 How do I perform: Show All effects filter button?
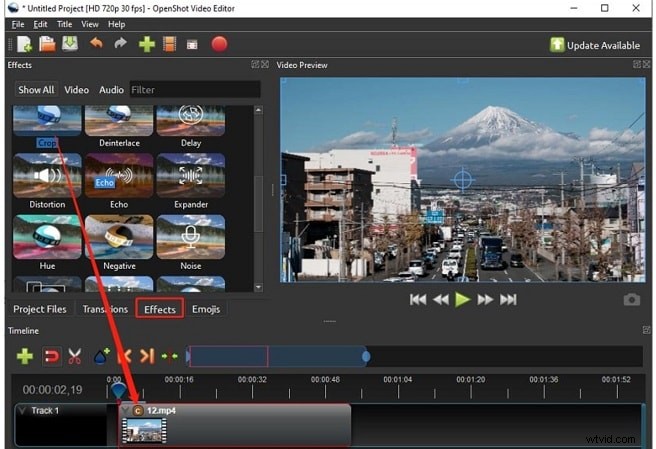pyautogui.click(x=36, y=90)
